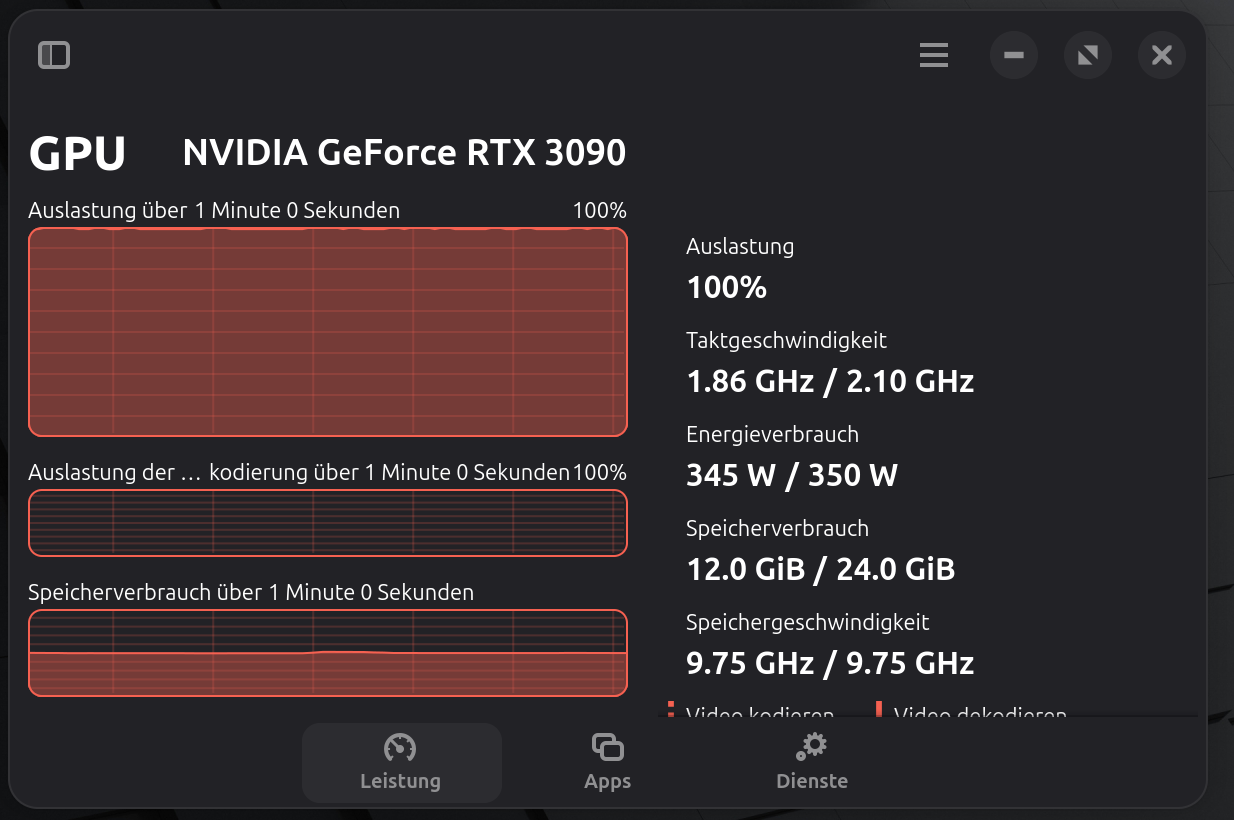Viewport: 1234px width, 820px height.
Task: Go to the Dienste tab
Action: click(811, 762)
